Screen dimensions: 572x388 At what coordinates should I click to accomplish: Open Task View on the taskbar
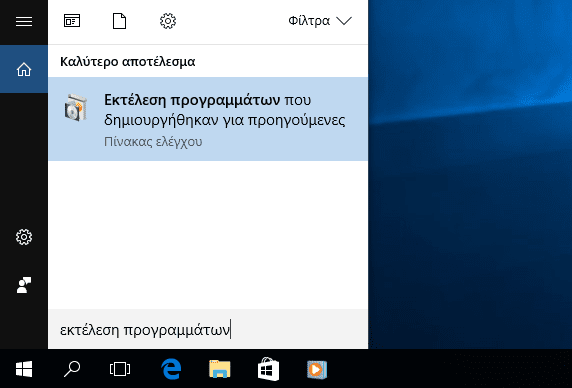[120, 369]
